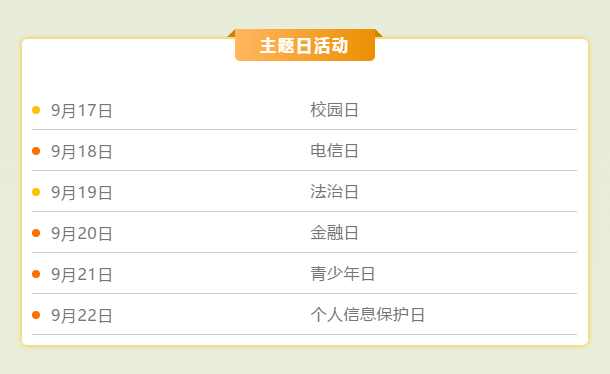Click the orange bullet next to 9月22日

[36, 315]
